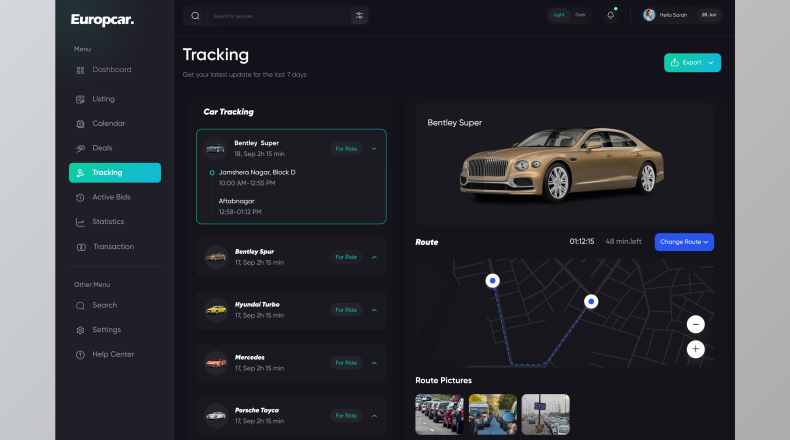
Task: Switch to Dark theme mode
Action: pos(581,15)
